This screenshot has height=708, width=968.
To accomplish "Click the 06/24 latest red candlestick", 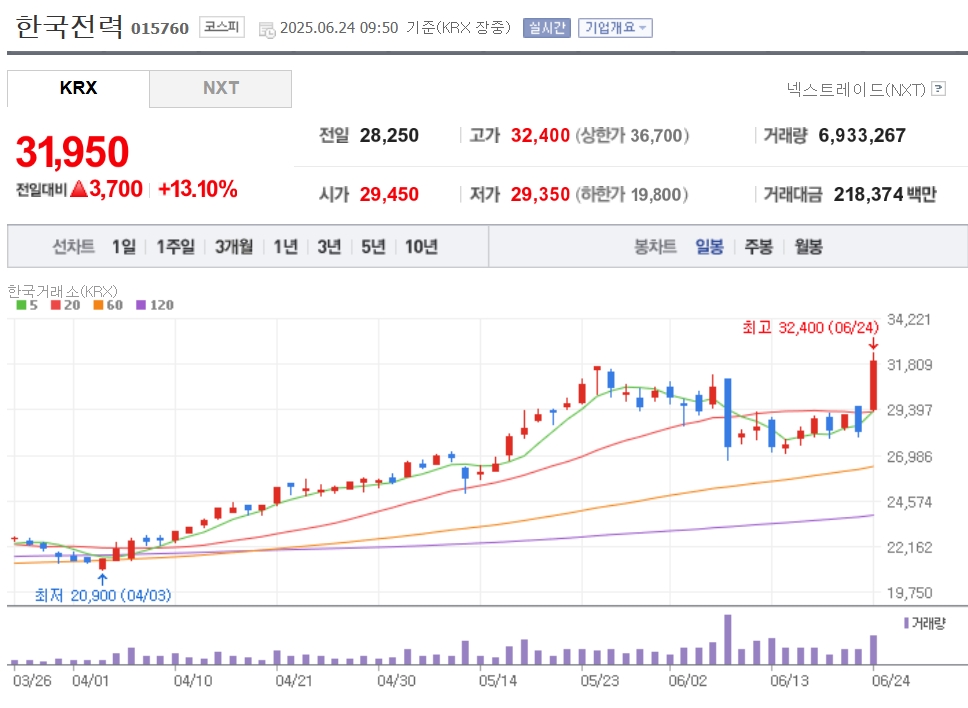I will click(x=874, y=385).
